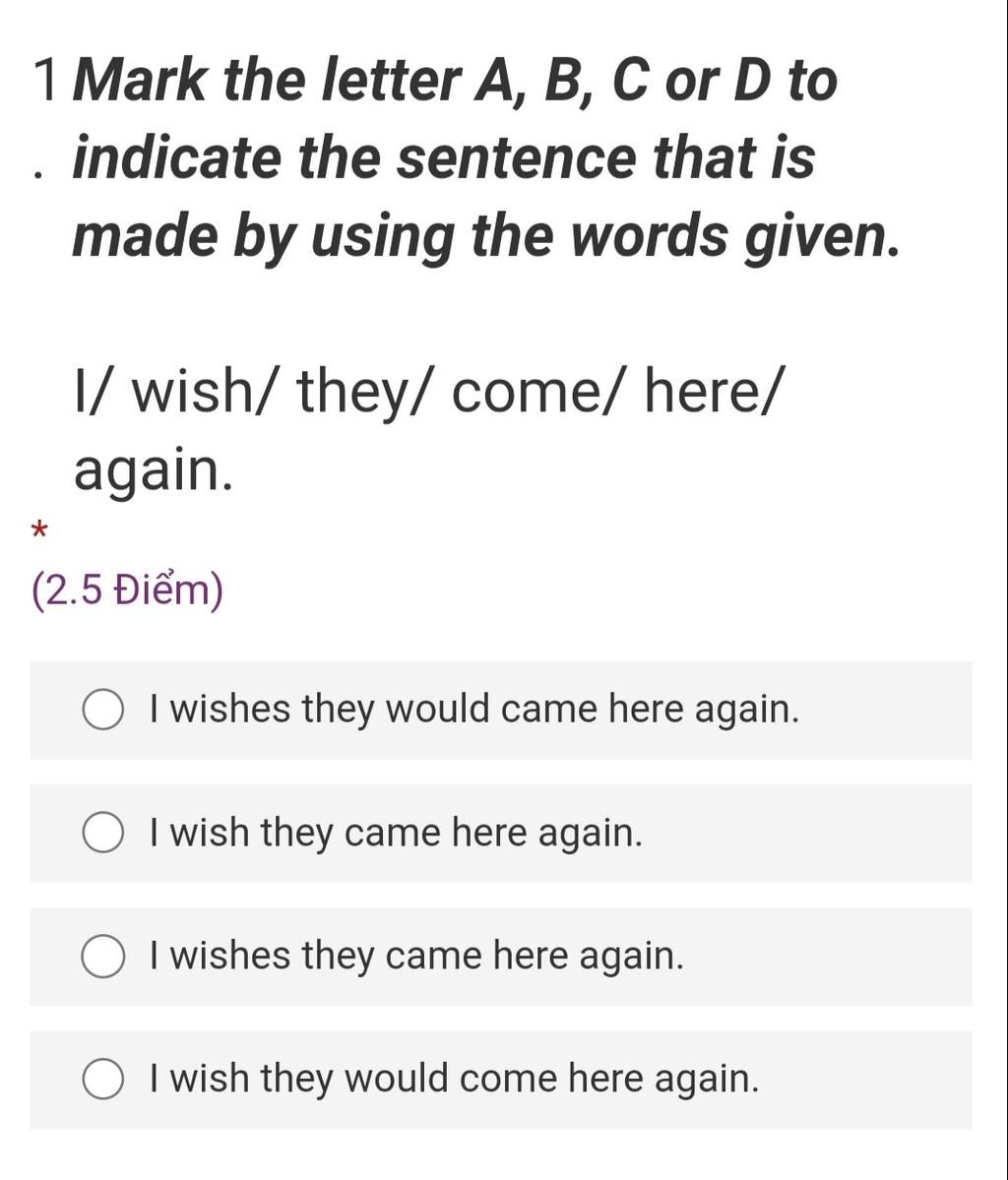Pick radio button "I wishes they came here again."

[102, 957]
